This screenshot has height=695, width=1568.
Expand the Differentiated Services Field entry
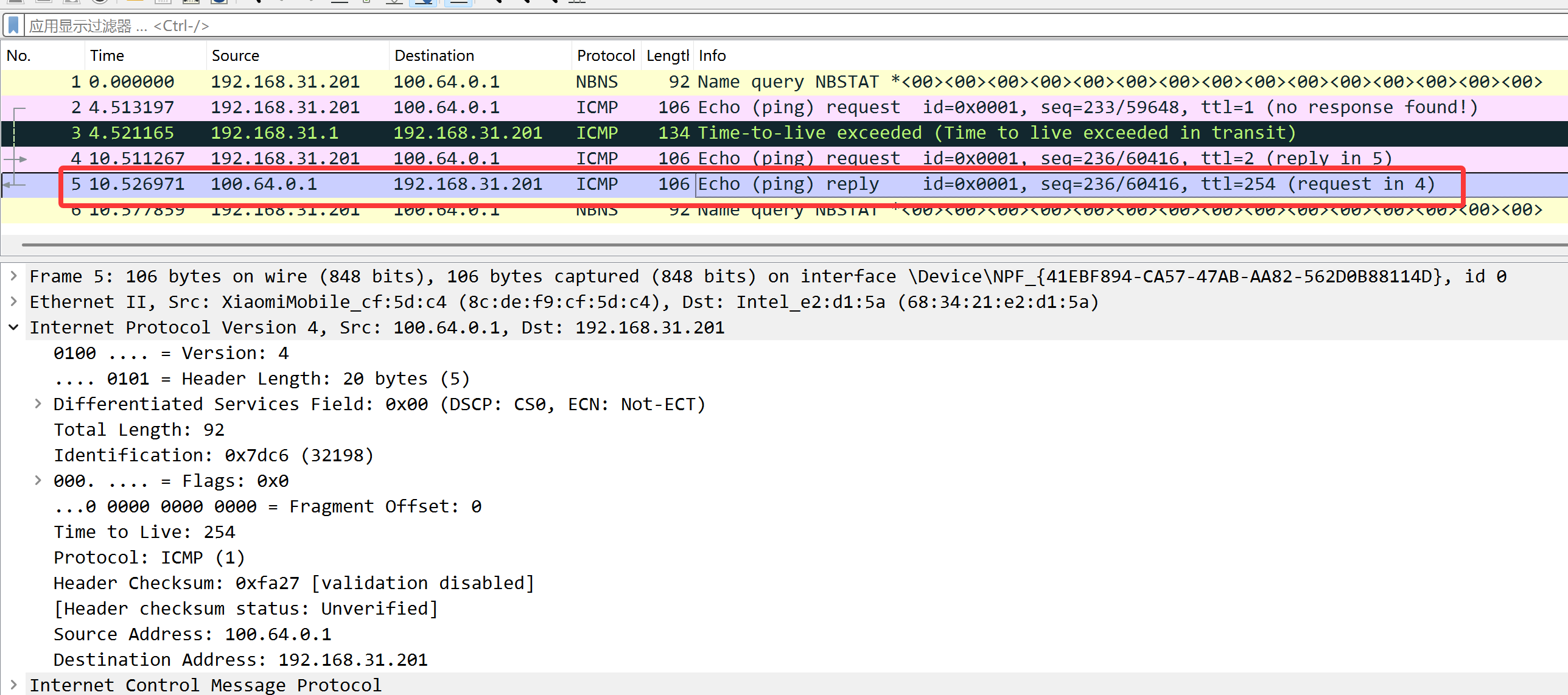[38, 404]
